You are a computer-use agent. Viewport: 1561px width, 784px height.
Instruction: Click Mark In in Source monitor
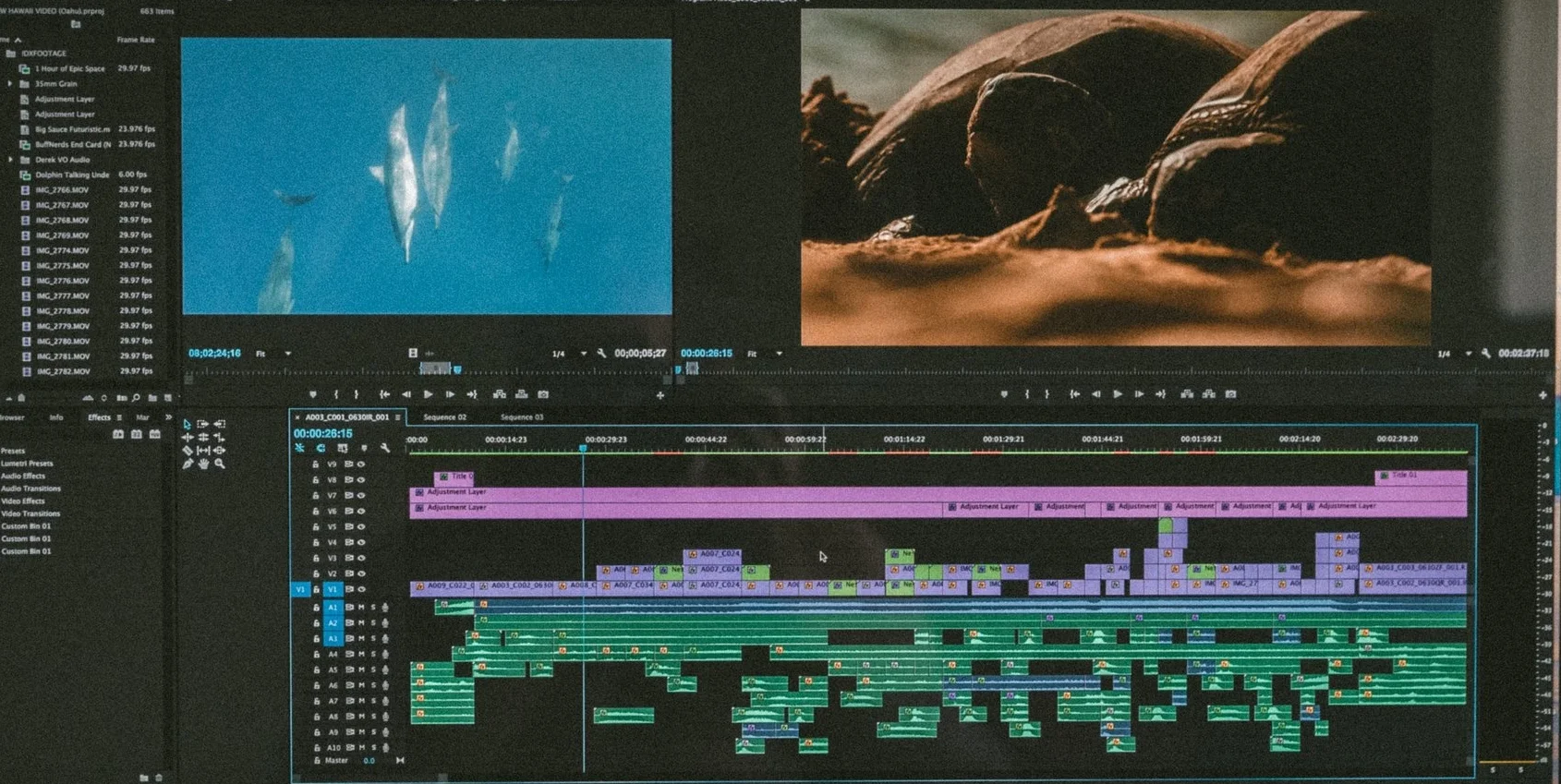(336, 394)
